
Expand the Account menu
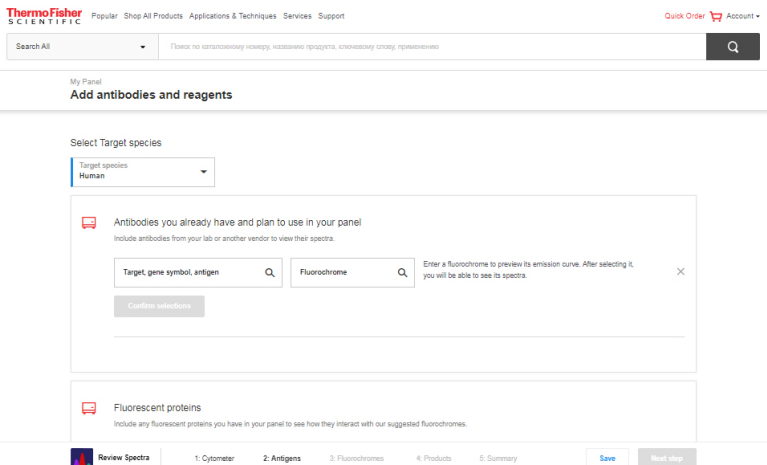(x=742, y=16)
